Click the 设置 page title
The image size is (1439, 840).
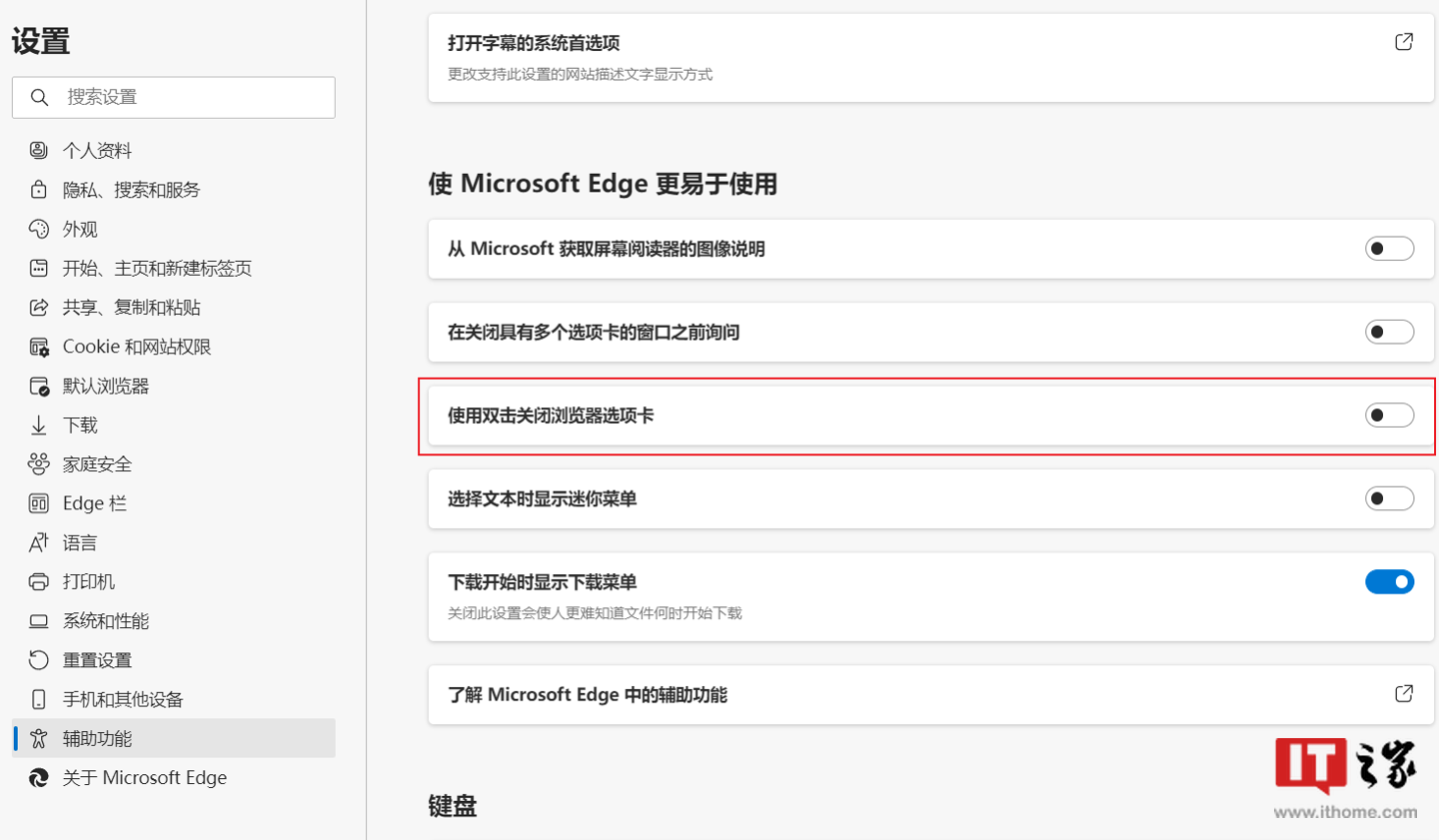[x=41, y=41]
